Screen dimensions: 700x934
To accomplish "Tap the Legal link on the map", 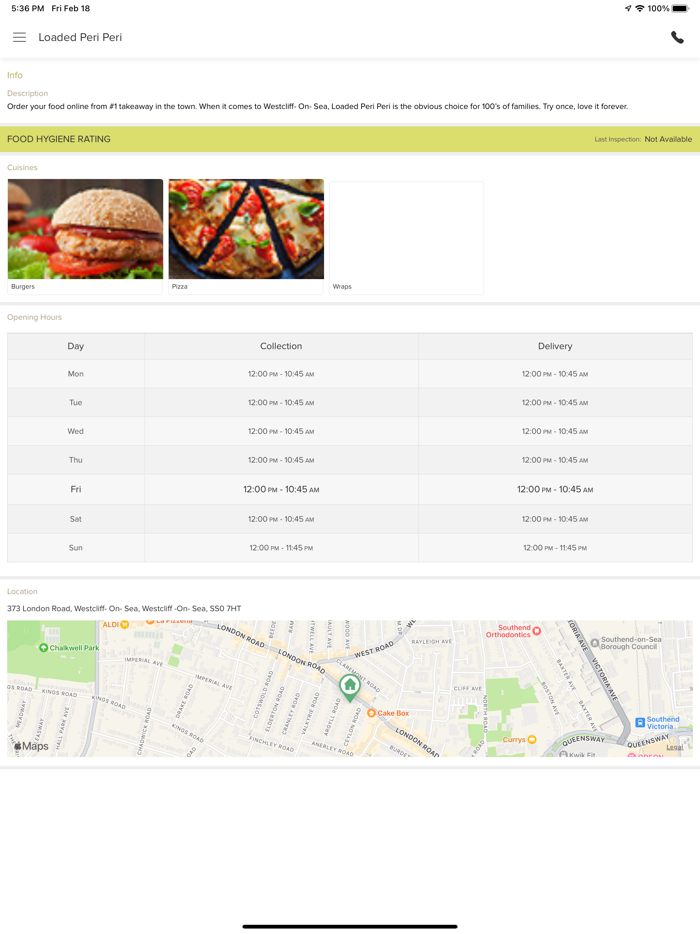I will tap(674, 747).
